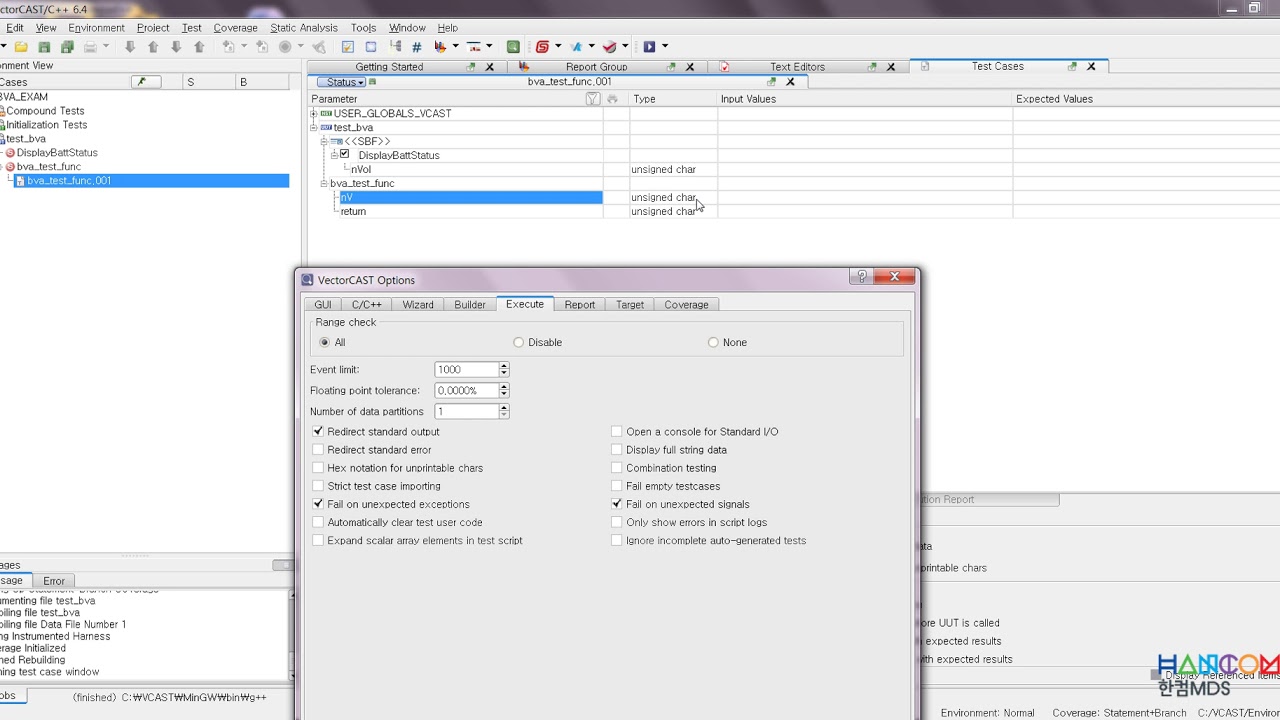This screenshot has width=1280, height=720.
Task: Click the save all toolbar icon
Action: tap(67, 47)
